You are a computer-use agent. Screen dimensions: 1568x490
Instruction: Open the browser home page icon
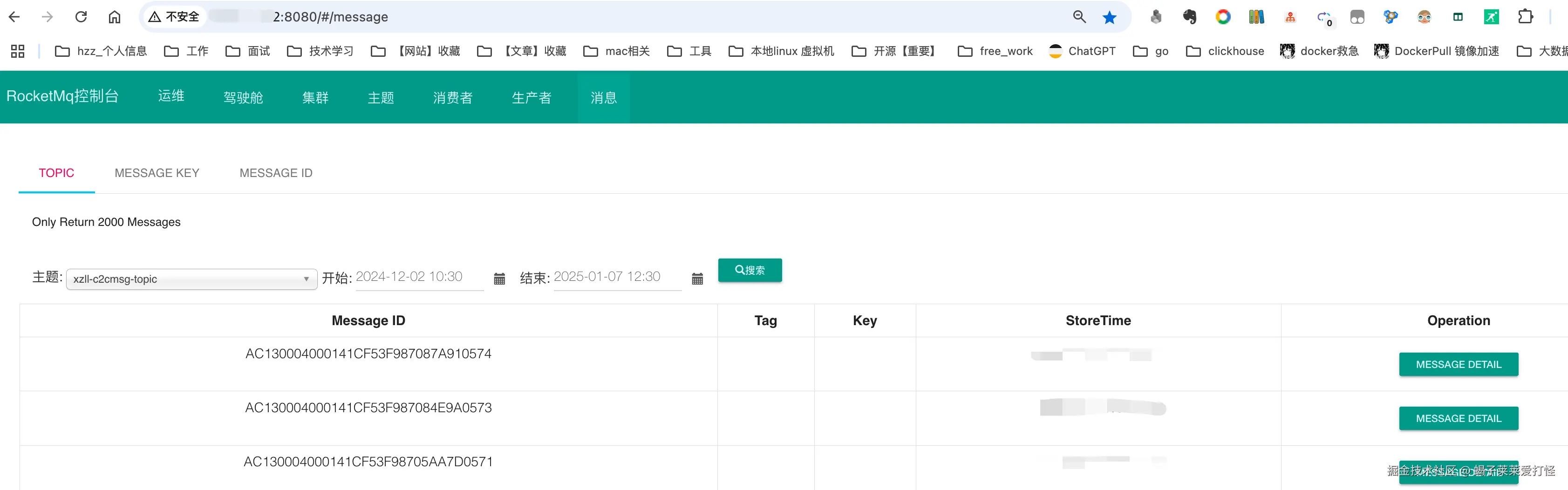115,16
